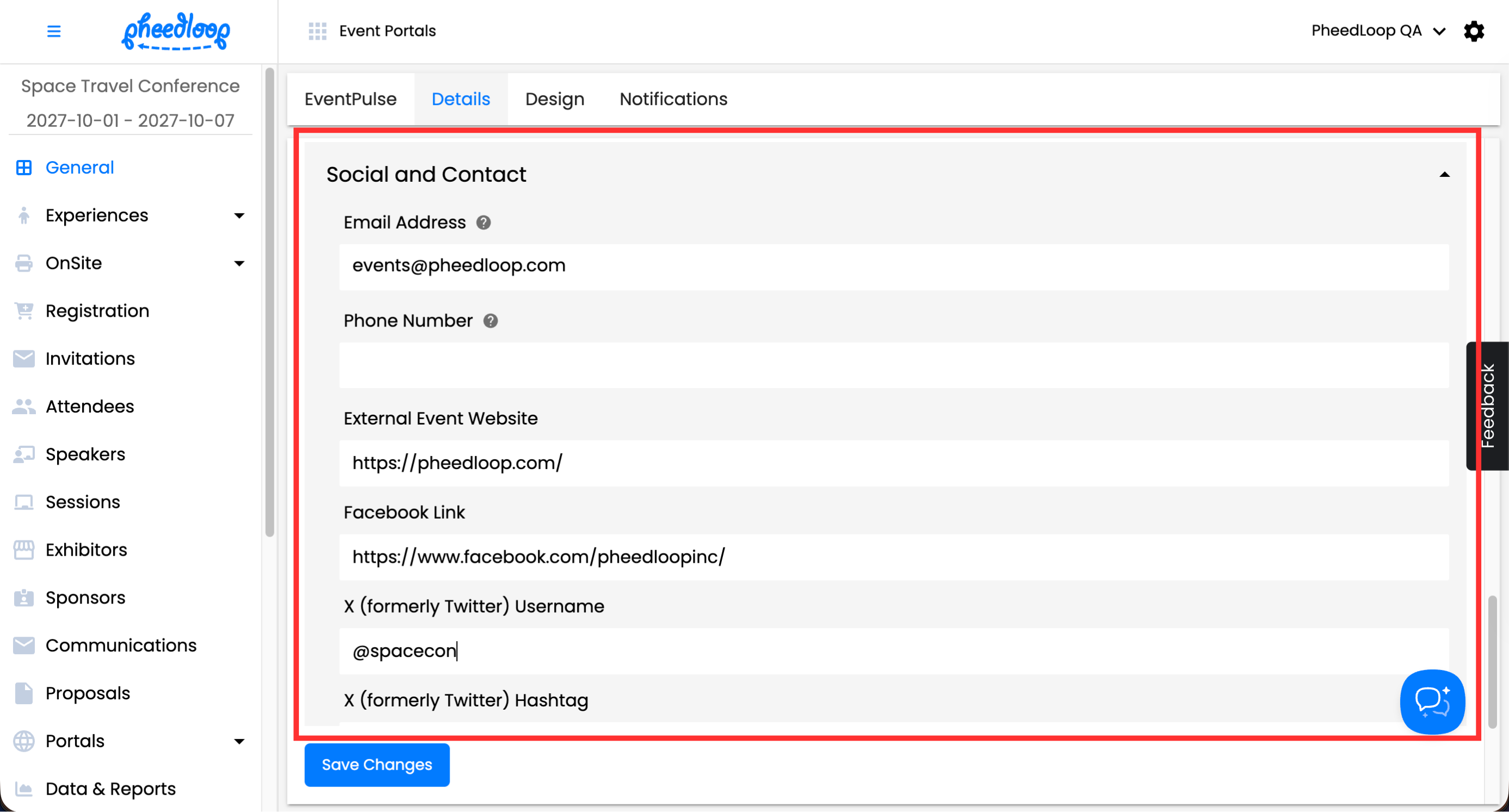Collapse the Social and Contact section

point(1444,175)
